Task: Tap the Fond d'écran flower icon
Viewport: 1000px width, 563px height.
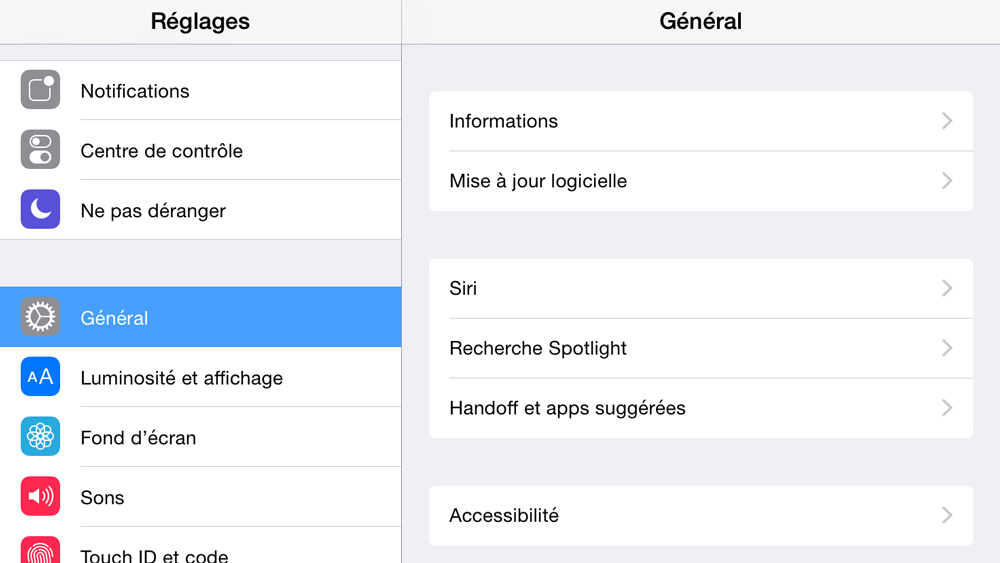Action: pos(40,437)
